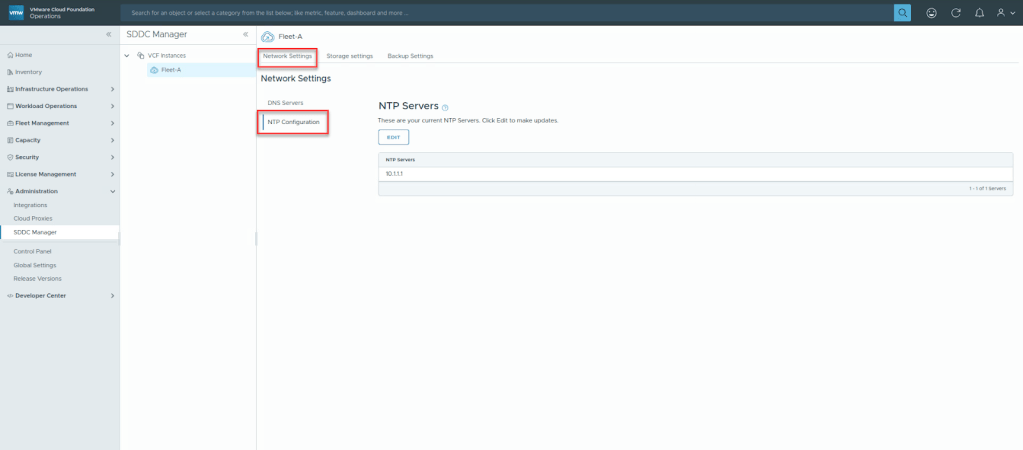1023x450 pixels.
Task: Switch to Backup Settings tab
Action: point(410,56)
